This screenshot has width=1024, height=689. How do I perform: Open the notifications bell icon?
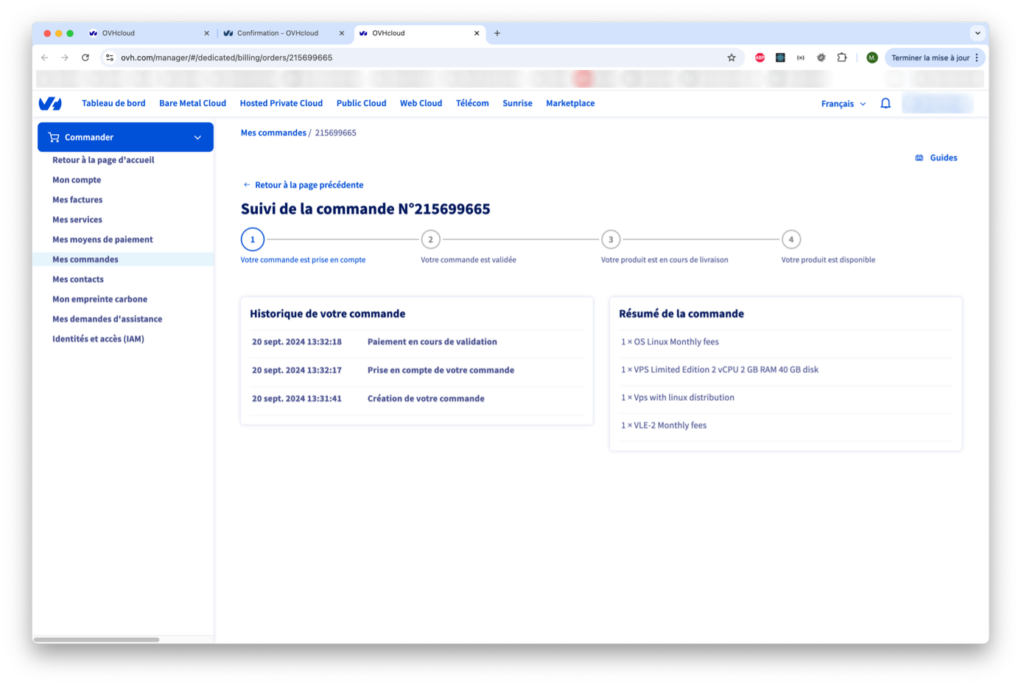(885, 103)
